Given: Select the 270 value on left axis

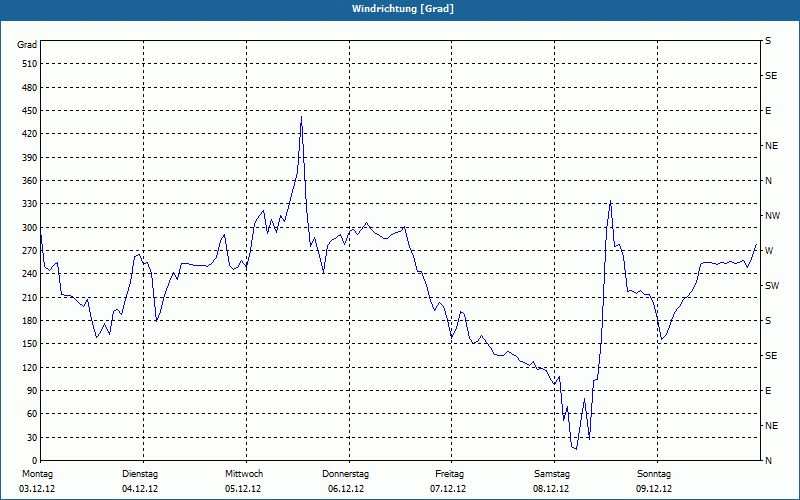Looking at the screenshot, I should click(30, 251).
